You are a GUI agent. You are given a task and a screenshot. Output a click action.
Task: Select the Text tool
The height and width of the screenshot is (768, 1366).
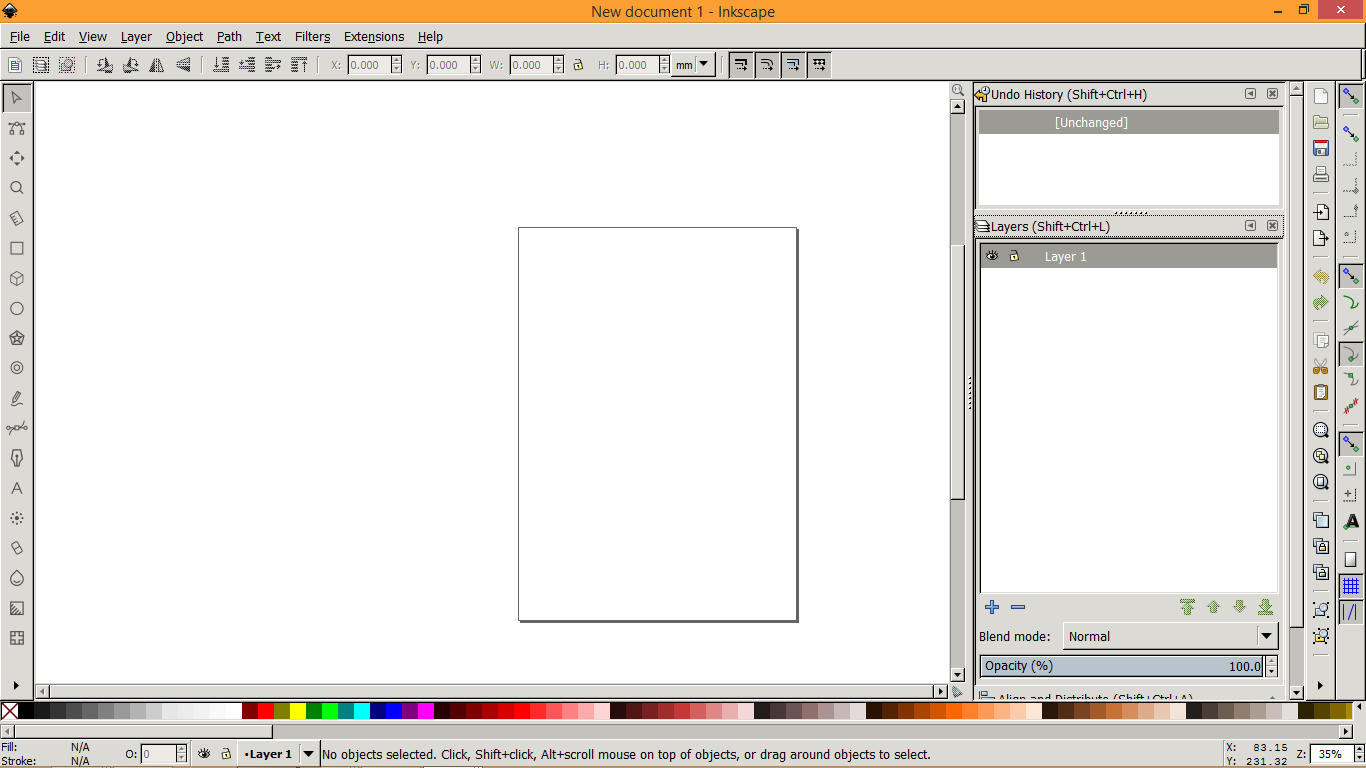tap(16, 488)
